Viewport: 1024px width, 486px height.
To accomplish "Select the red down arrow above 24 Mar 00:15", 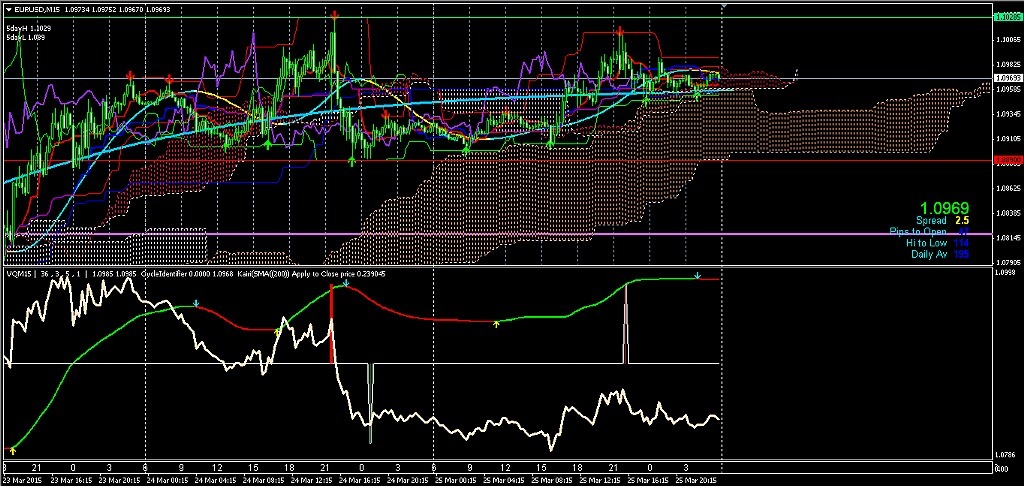I will click(x=169, y=78).
